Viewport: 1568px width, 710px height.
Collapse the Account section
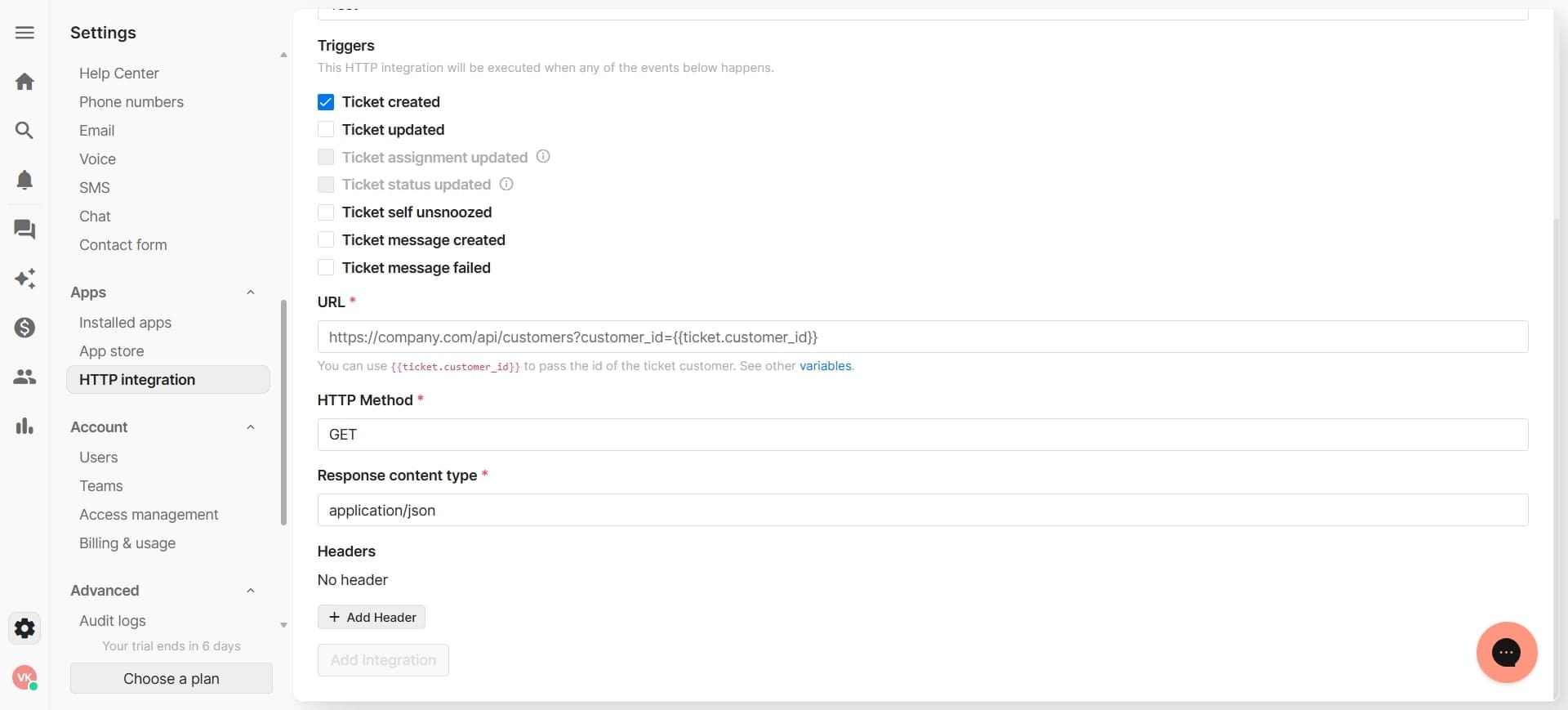(x=251, y=426)
